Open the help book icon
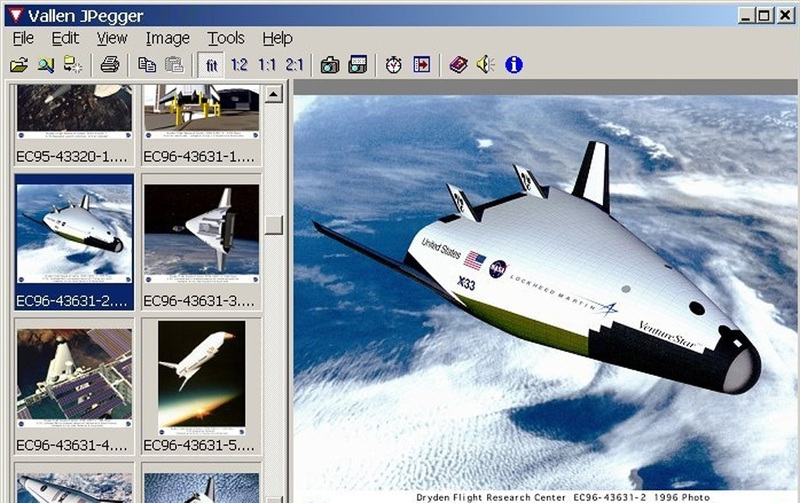 (458, 65)
